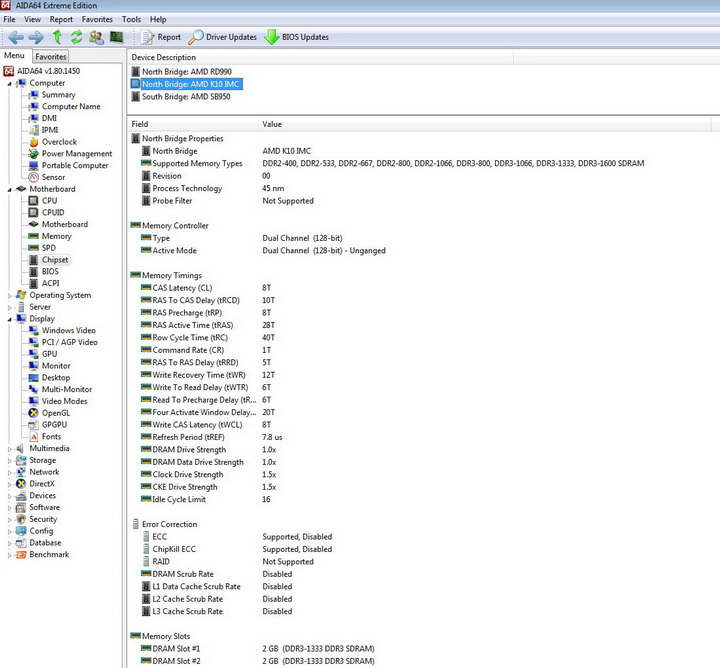720x668 pixels.
Task: Click the CPUID chip icon
Action: [34, 213]
